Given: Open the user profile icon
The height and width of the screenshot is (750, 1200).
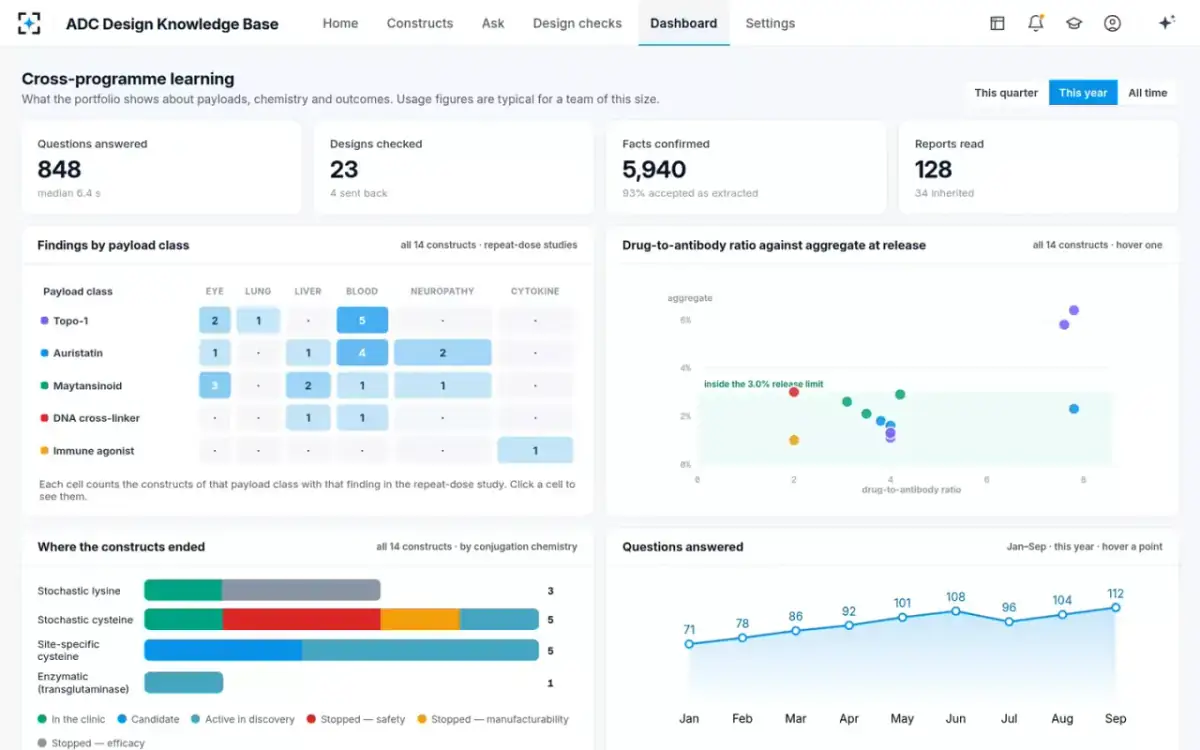Looking at the screenshot, I should (x=1112, y=23).
